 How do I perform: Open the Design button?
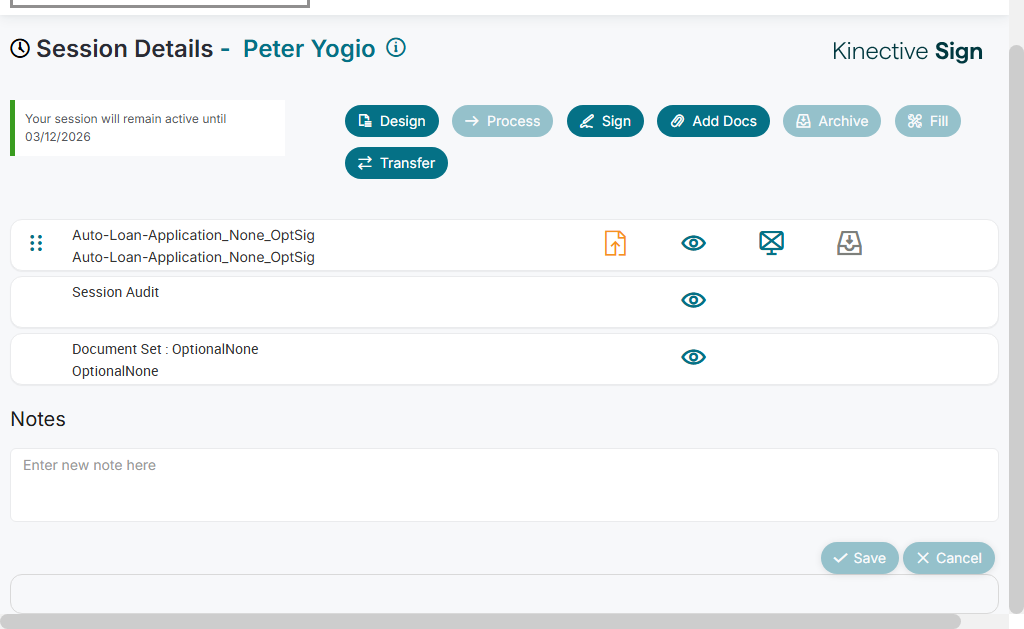392,121
